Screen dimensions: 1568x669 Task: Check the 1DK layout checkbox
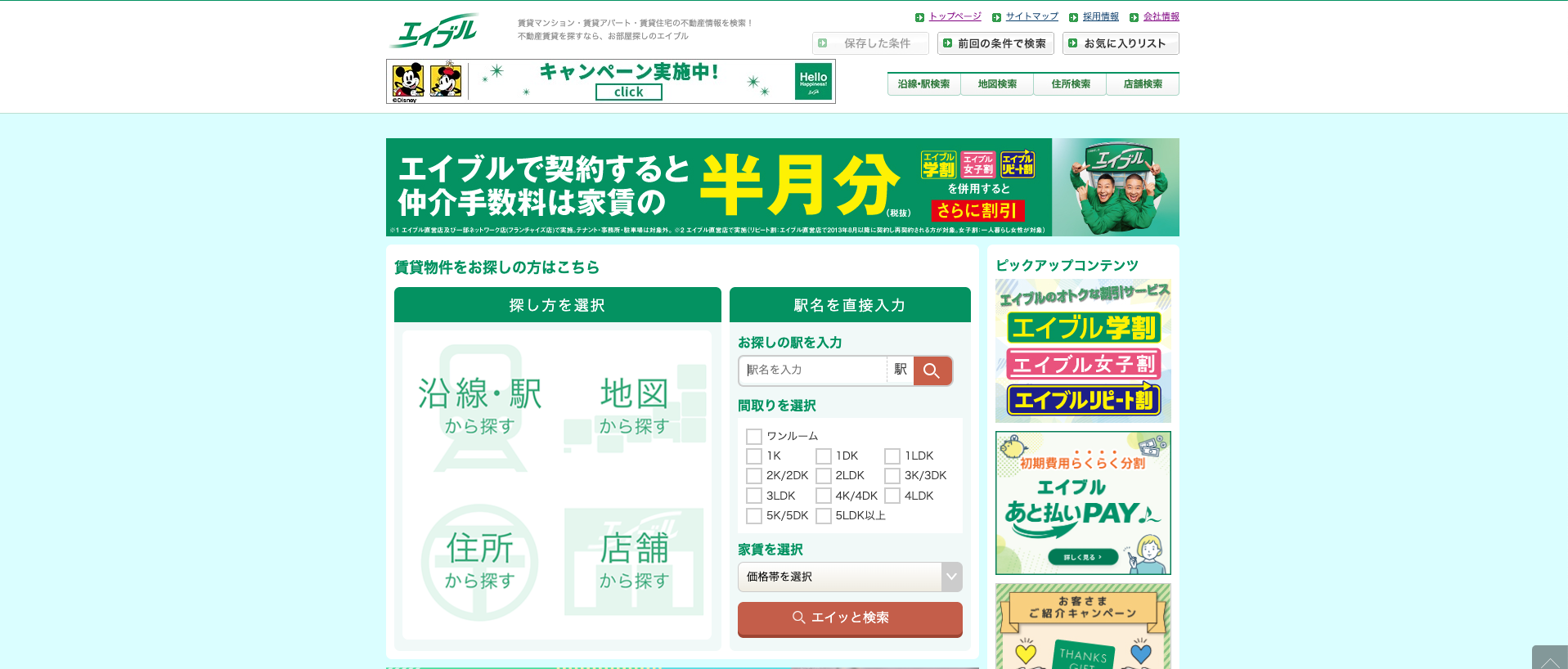pos(824,456)
